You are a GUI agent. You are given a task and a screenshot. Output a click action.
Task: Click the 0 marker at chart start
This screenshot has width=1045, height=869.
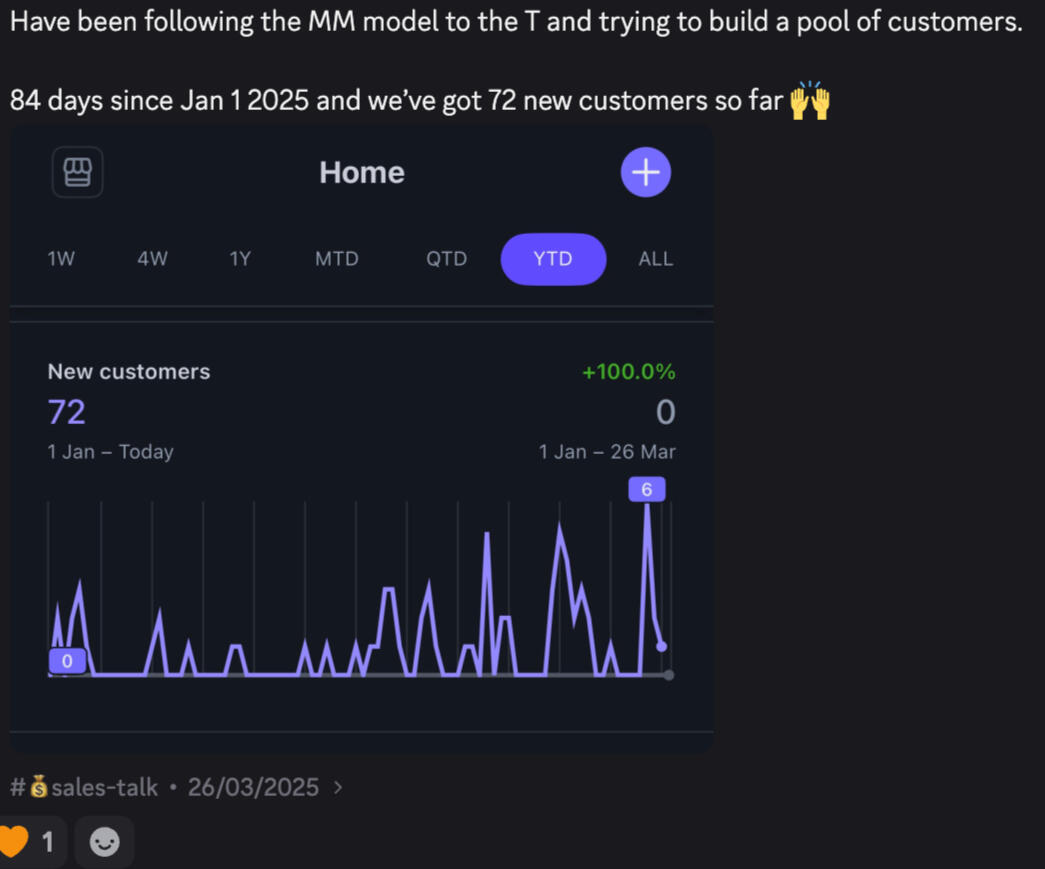[x=67, y=661]
